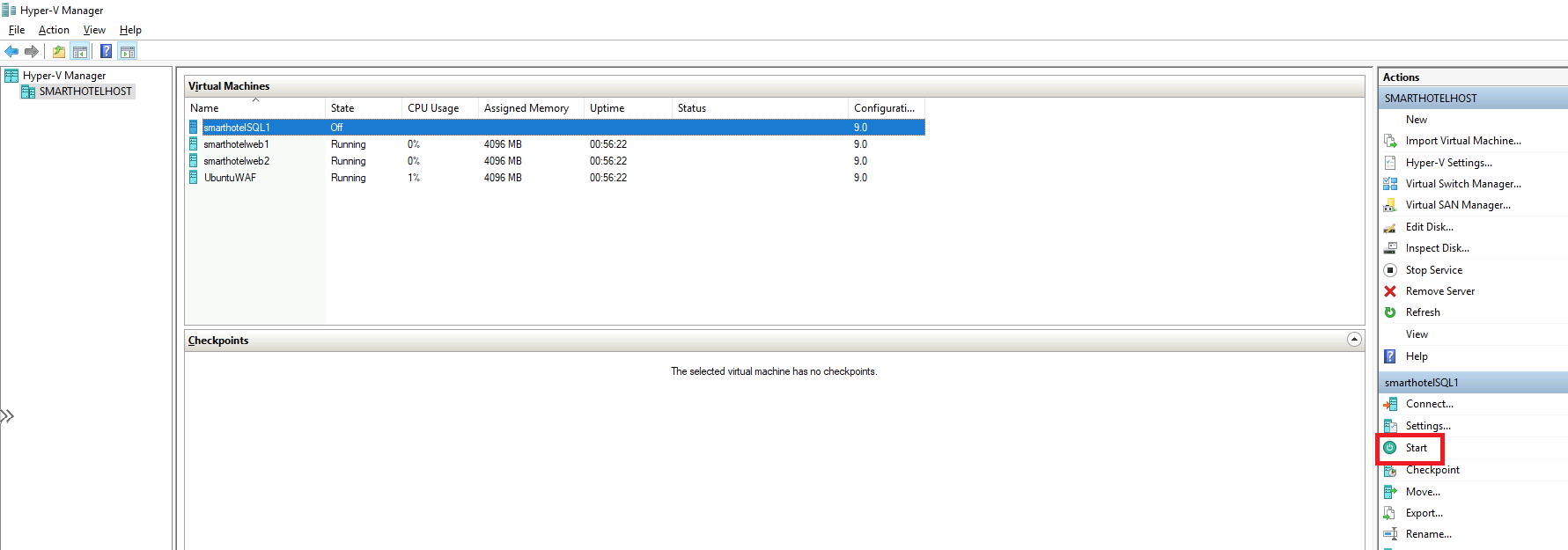Sort by Assigned Memory column header
Screen dimensions: 1568x550
tap(531, 108)
